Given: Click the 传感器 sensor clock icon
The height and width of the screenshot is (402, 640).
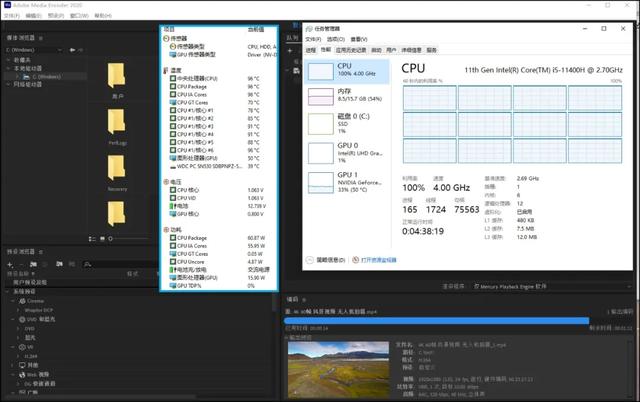Looking at the screenshot, I should [x=166, y=38].
